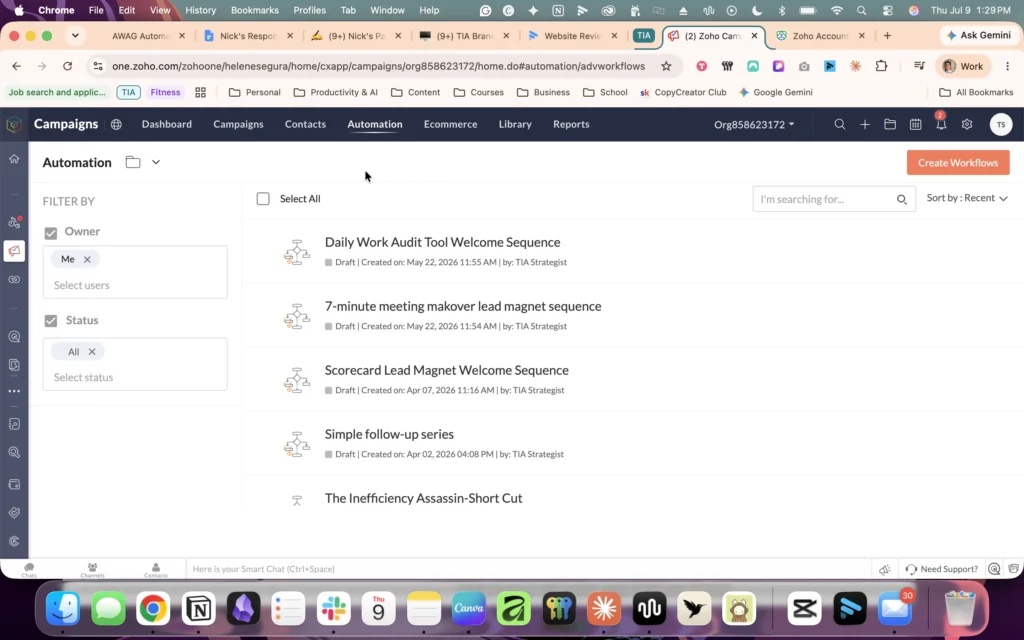Open the Ecommerce nav tab
The height and width of the screenshot is (640, 1024).
pyautogui.click(x=451, y=124)
